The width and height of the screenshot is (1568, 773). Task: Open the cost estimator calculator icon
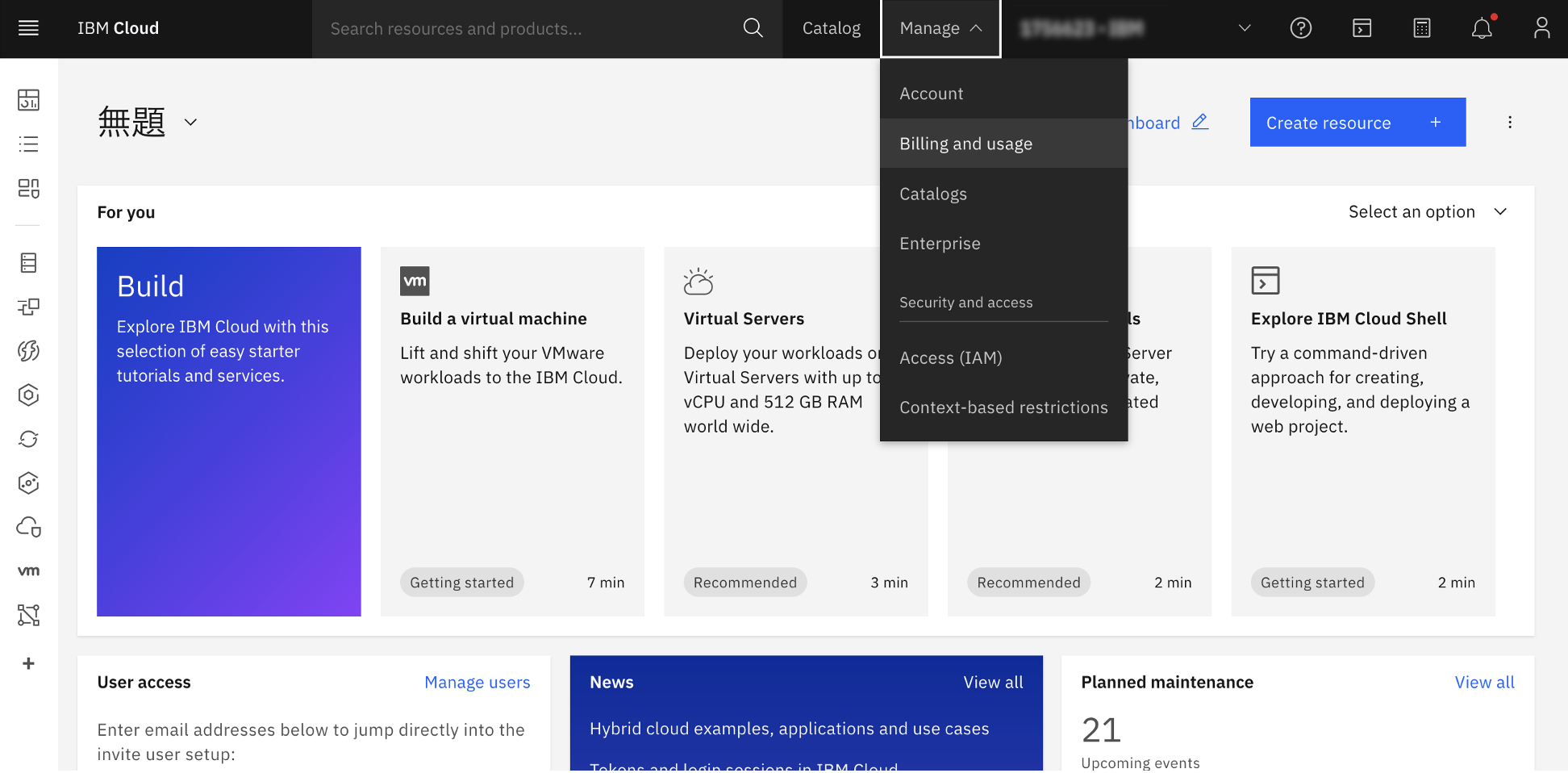[x=1422, y=28]
